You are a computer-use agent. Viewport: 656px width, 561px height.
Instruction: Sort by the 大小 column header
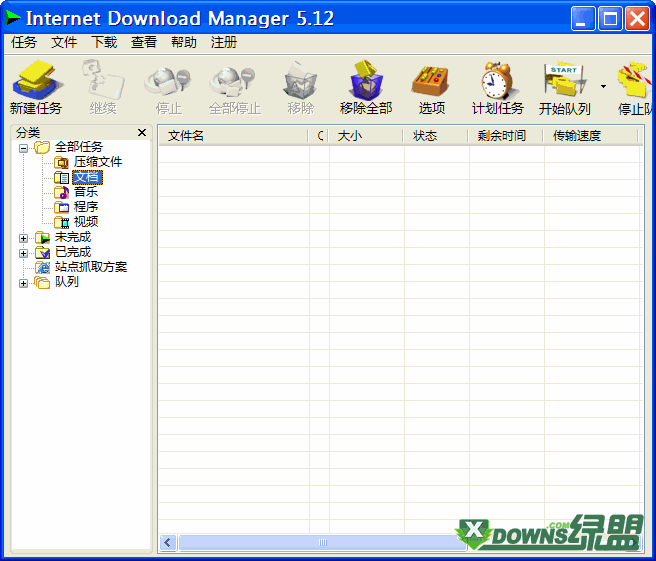point(366,136)
